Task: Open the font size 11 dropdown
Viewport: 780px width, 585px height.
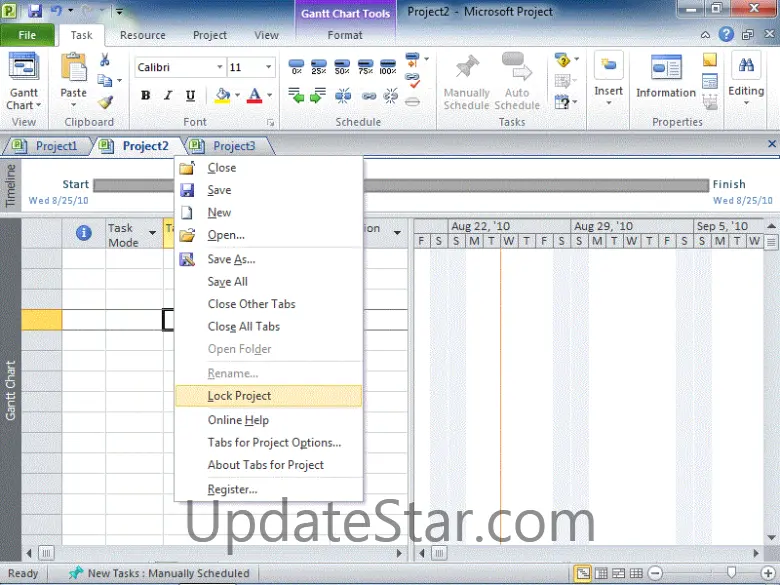Action: coord(269,67)
